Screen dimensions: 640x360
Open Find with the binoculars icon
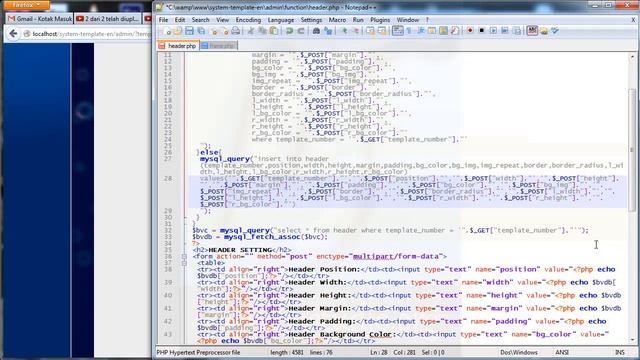tap(316, 31)
